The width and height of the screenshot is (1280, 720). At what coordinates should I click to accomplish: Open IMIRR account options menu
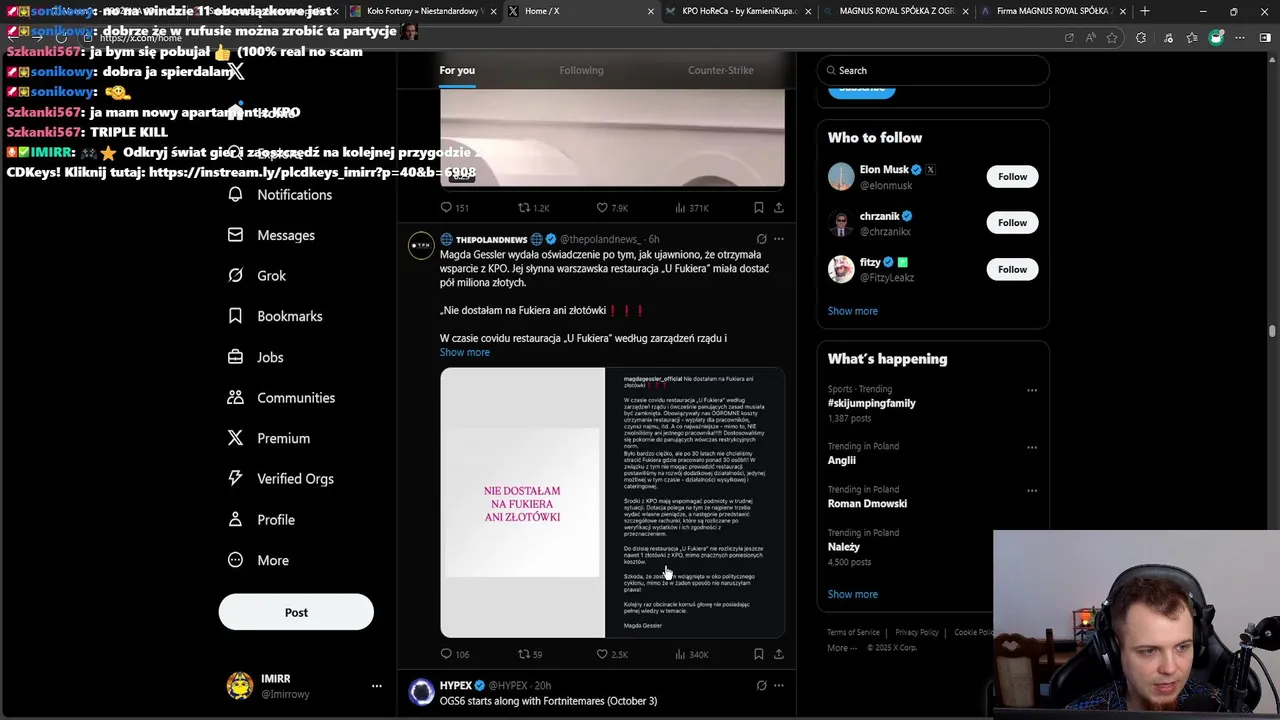click(x=376, y=686)
